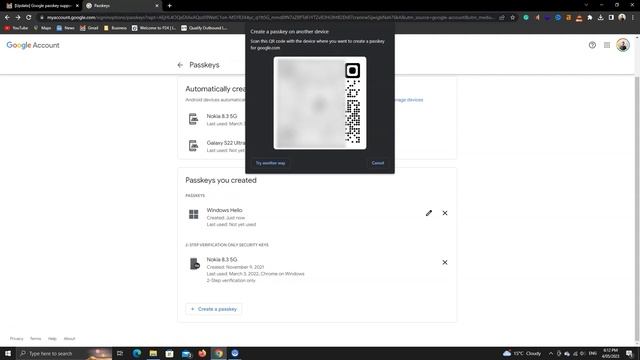Open the Windows Start menu
The width and height of the screenshot is (640, 360).
pos(8,353)
